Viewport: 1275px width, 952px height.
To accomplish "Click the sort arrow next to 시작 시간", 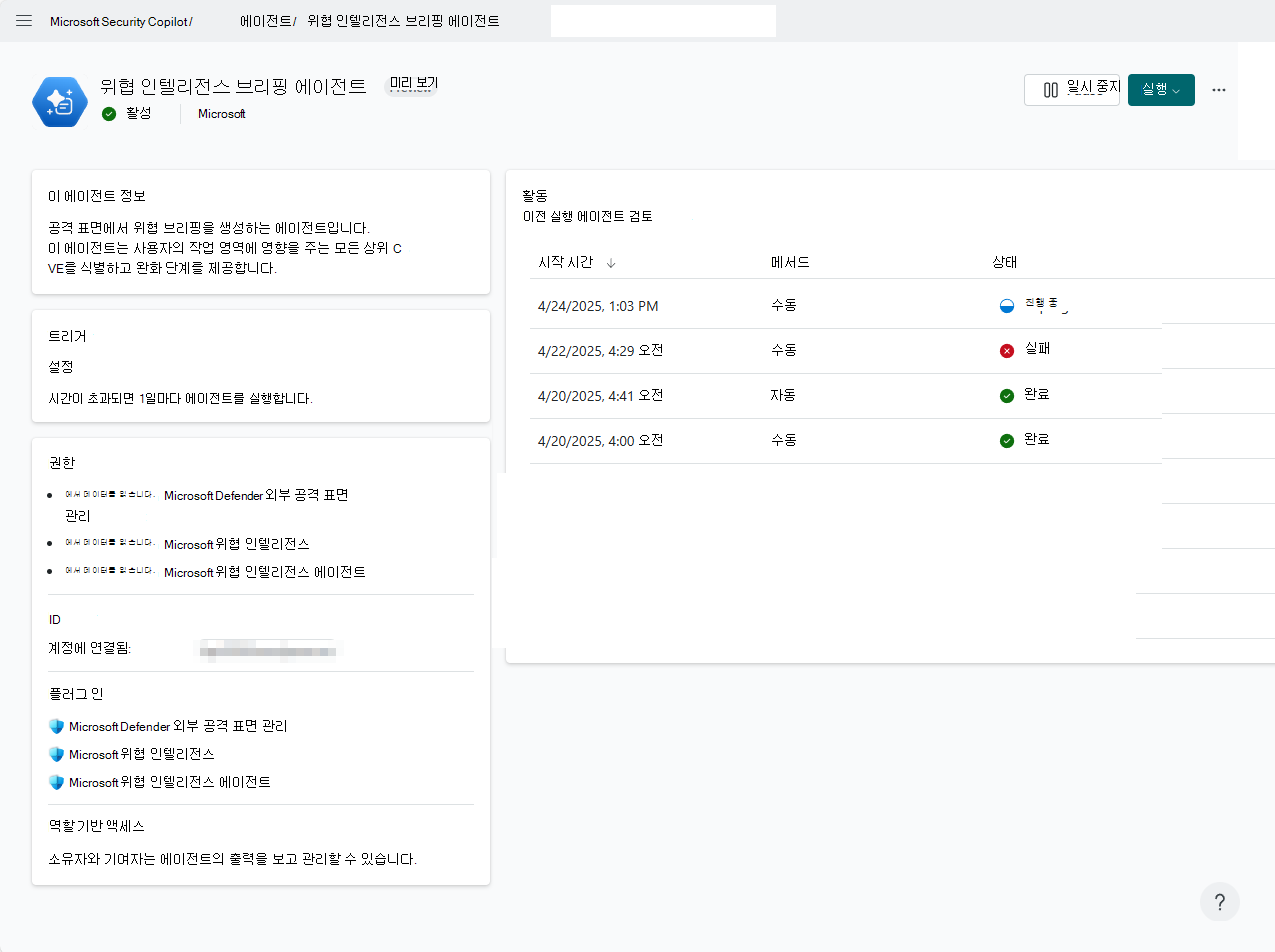I will coord(611,263).
